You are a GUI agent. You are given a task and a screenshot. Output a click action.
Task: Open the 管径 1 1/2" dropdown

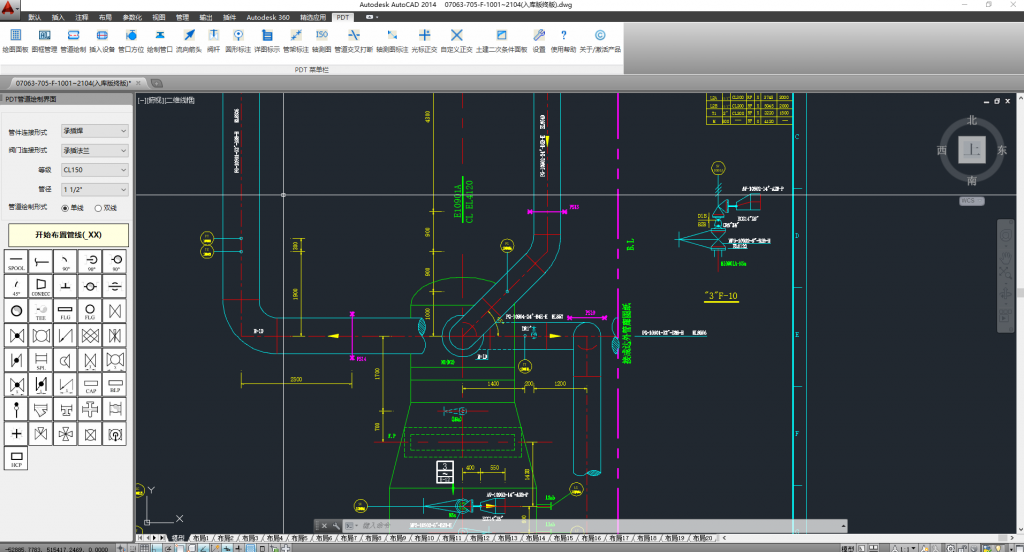point(95,189)
